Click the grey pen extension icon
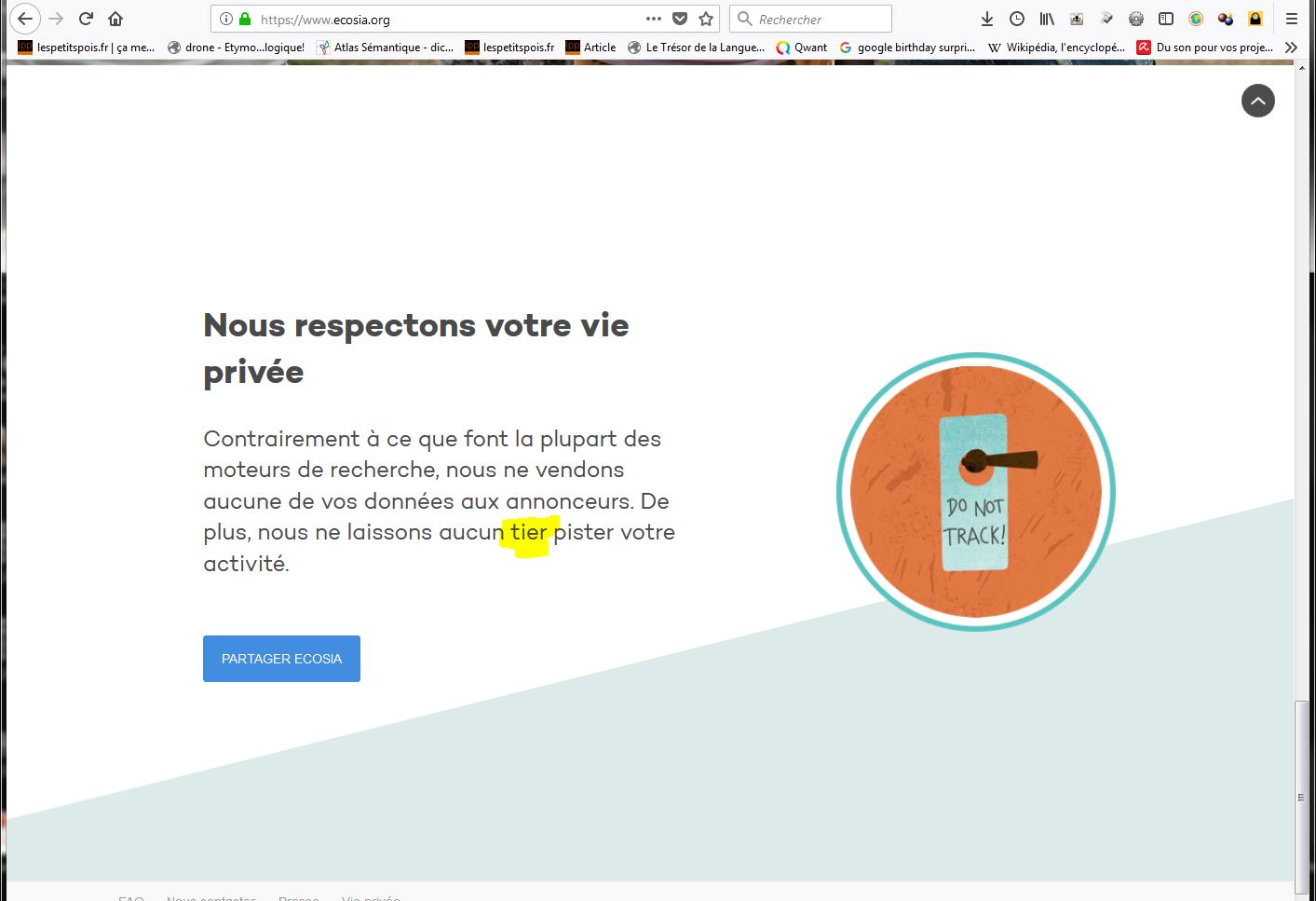 coord(1106,19)
